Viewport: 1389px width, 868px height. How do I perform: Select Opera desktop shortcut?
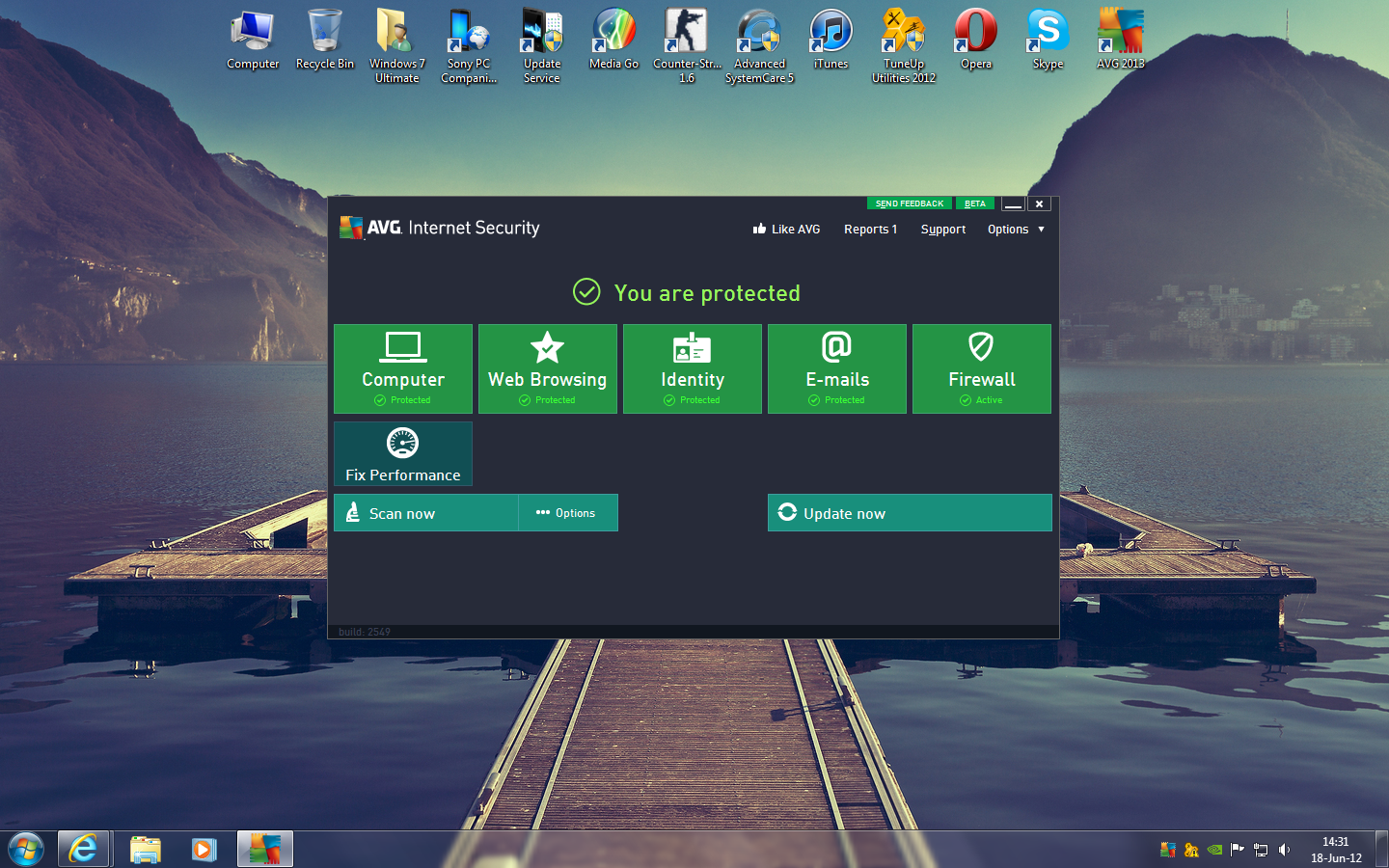coord(976,41)
